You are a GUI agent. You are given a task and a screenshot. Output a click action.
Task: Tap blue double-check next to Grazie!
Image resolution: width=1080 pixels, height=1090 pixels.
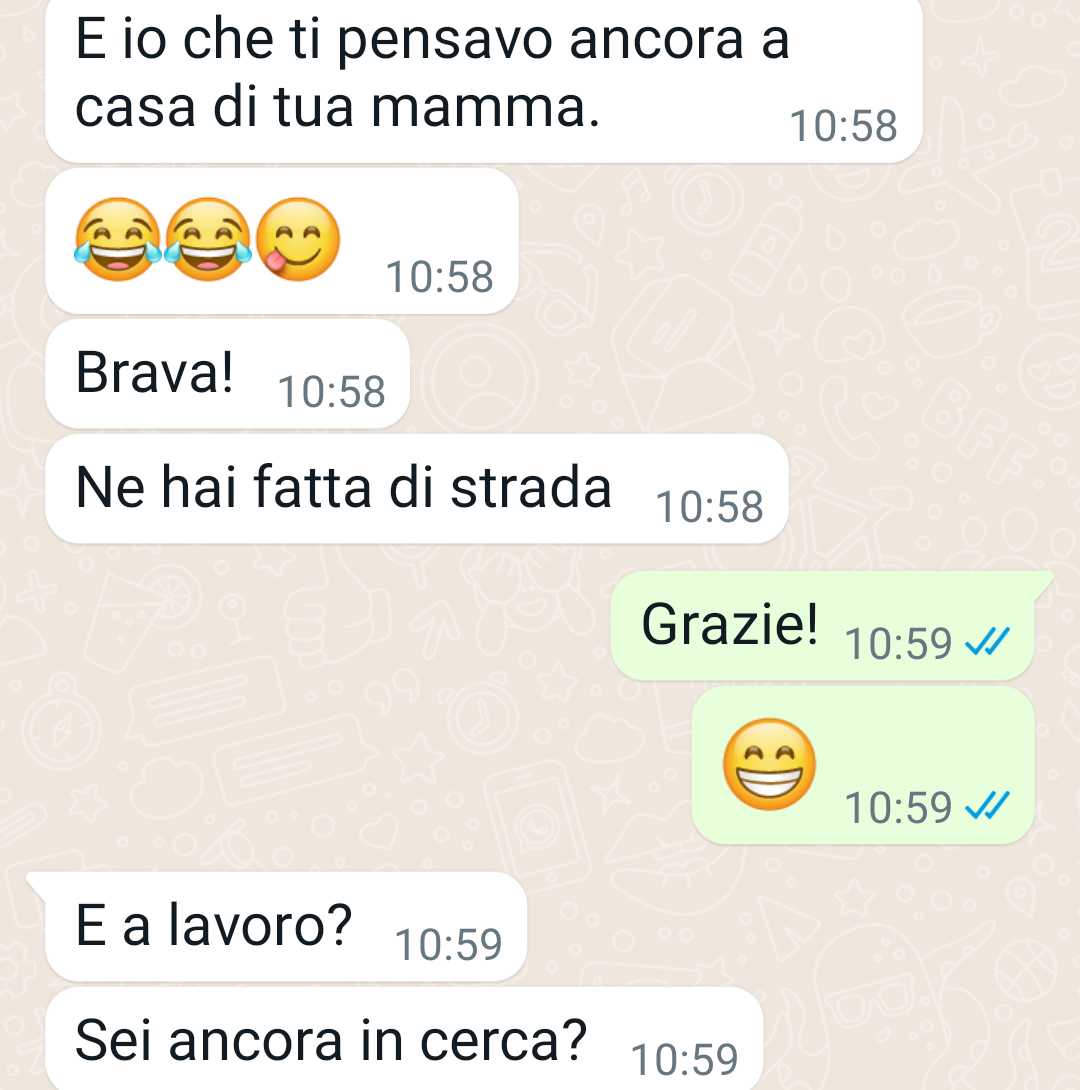(987, 642)
